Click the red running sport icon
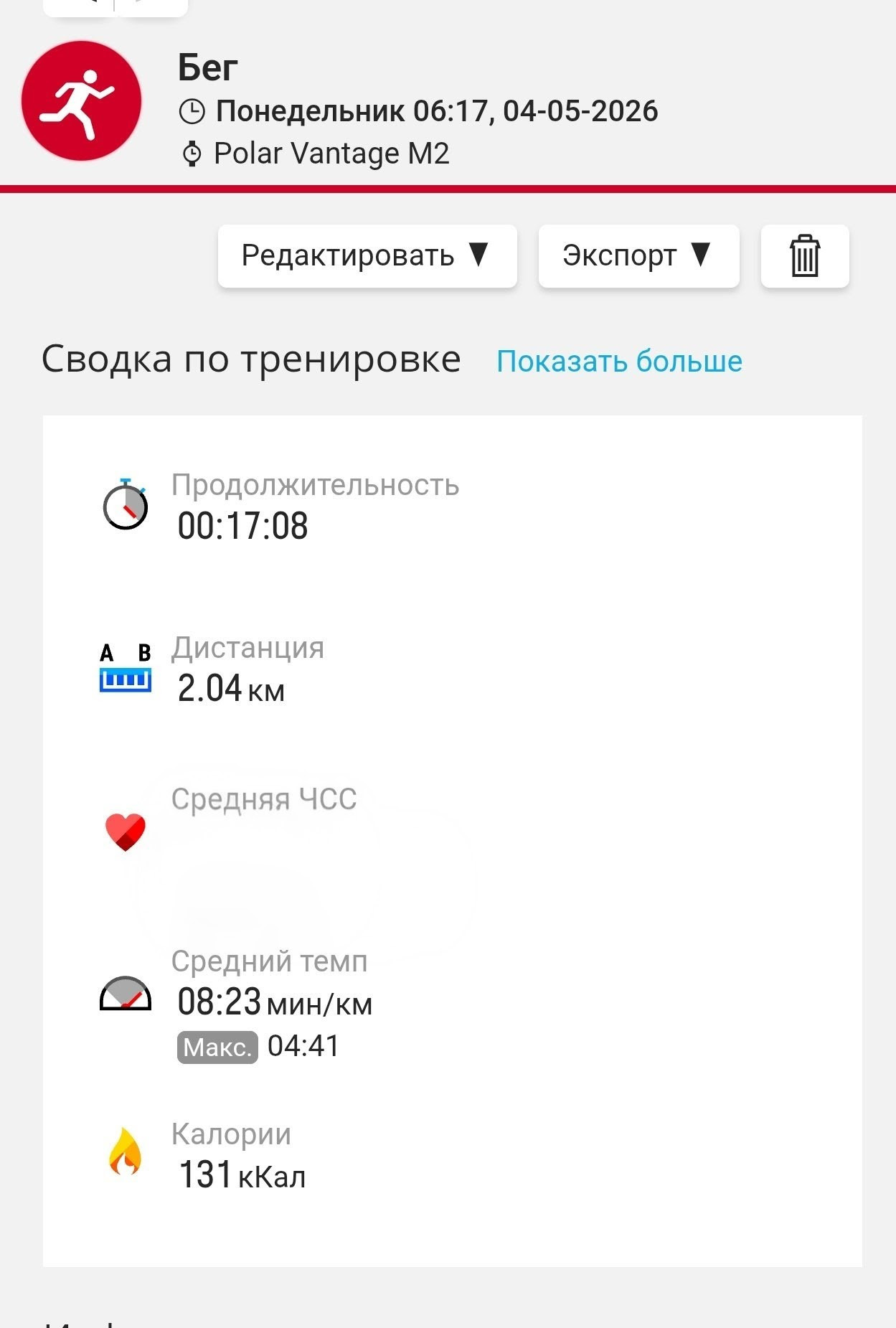The height and width of the screenshot is (1328, 896). point(81,100)
